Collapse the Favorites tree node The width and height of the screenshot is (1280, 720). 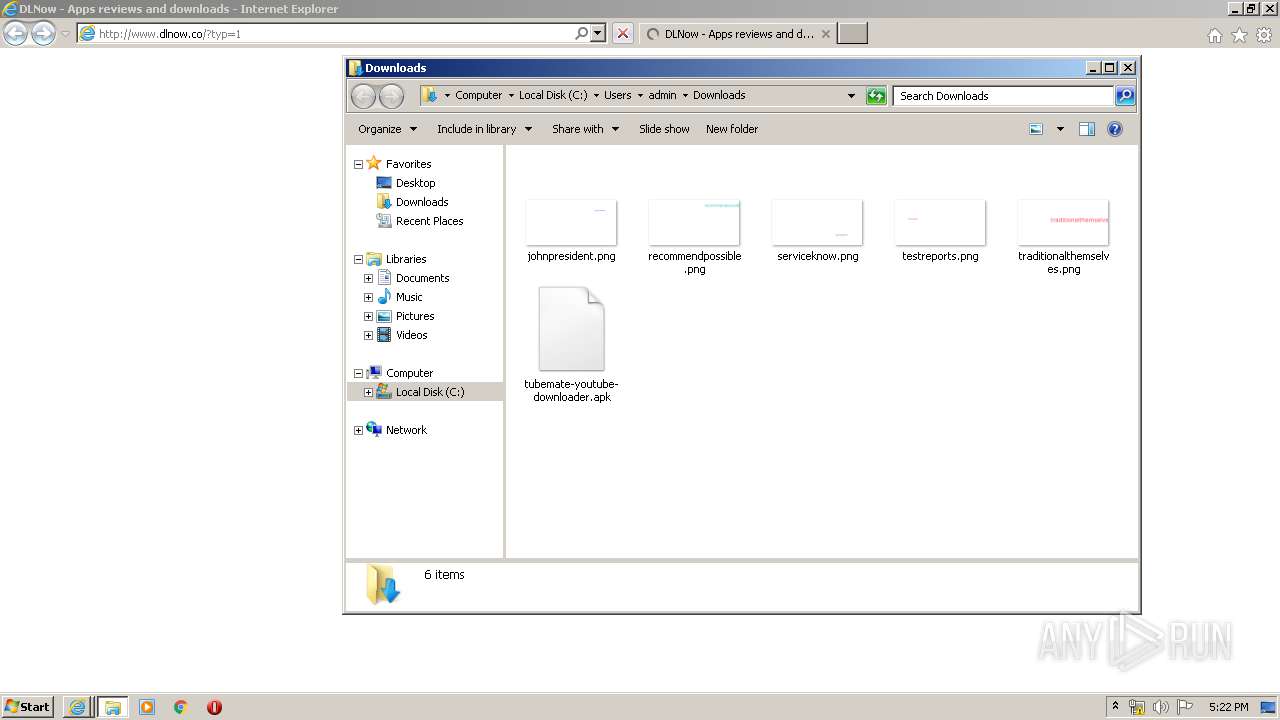pyautogui.click(x=358, y=164)
